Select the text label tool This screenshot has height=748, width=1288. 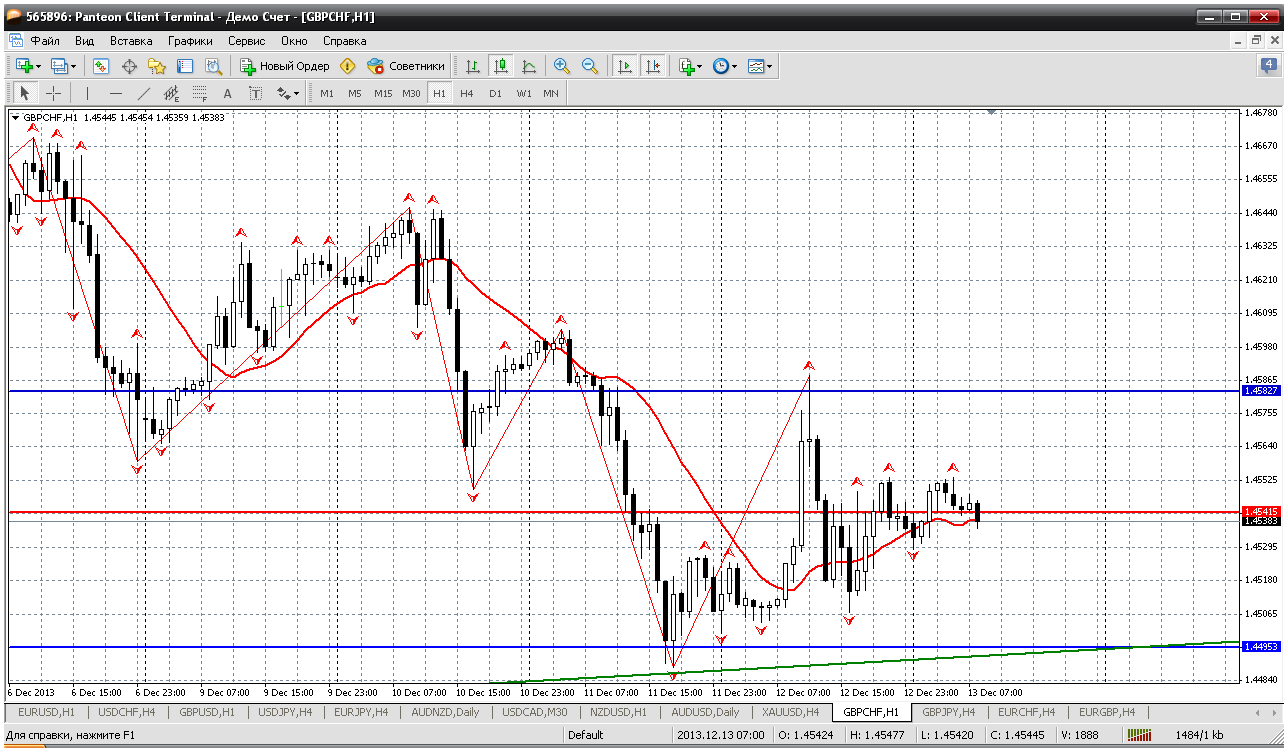pyautogui.click(x=255, y=93)
